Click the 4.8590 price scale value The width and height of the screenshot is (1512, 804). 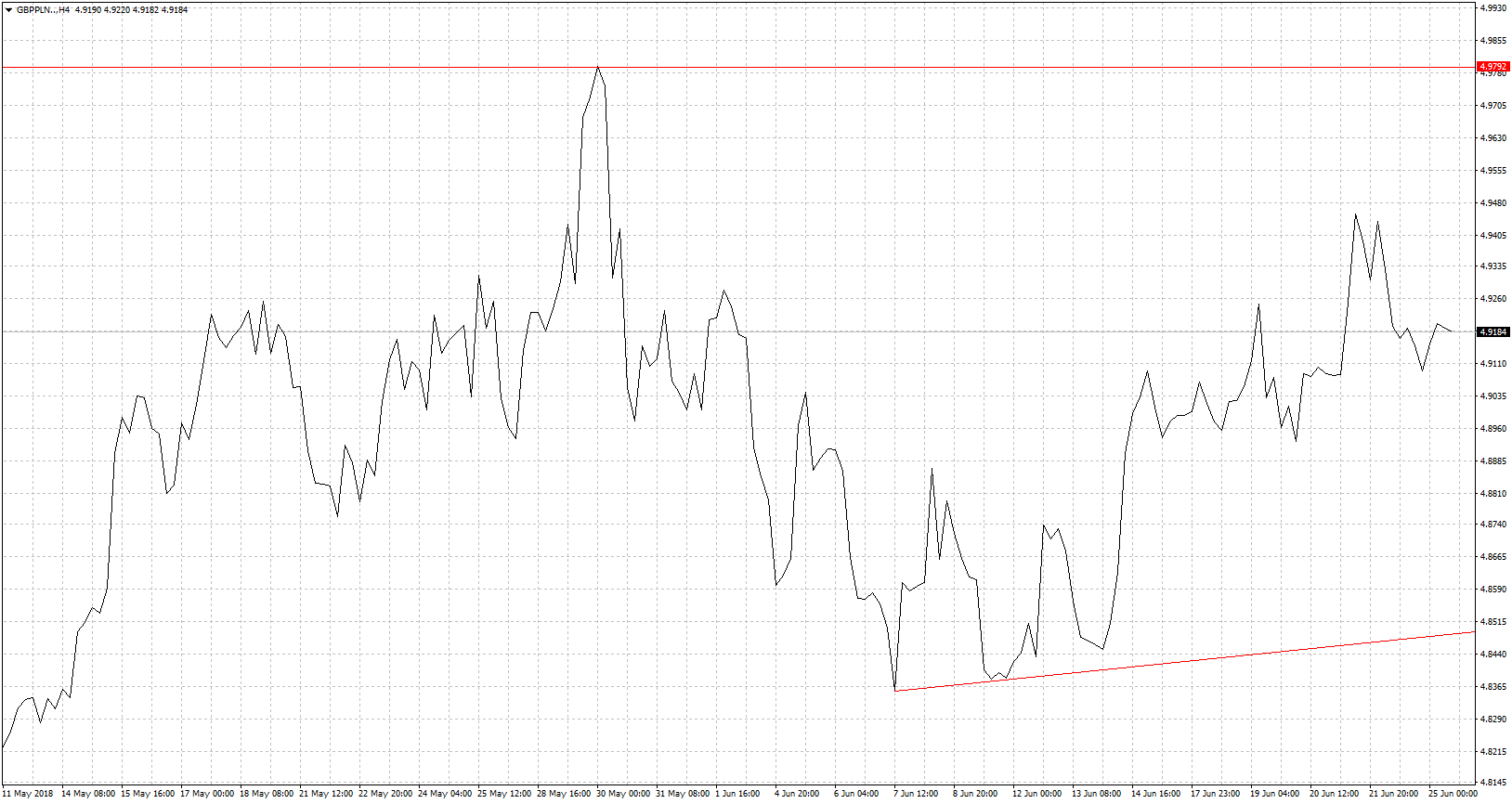tap(1492, 590)
